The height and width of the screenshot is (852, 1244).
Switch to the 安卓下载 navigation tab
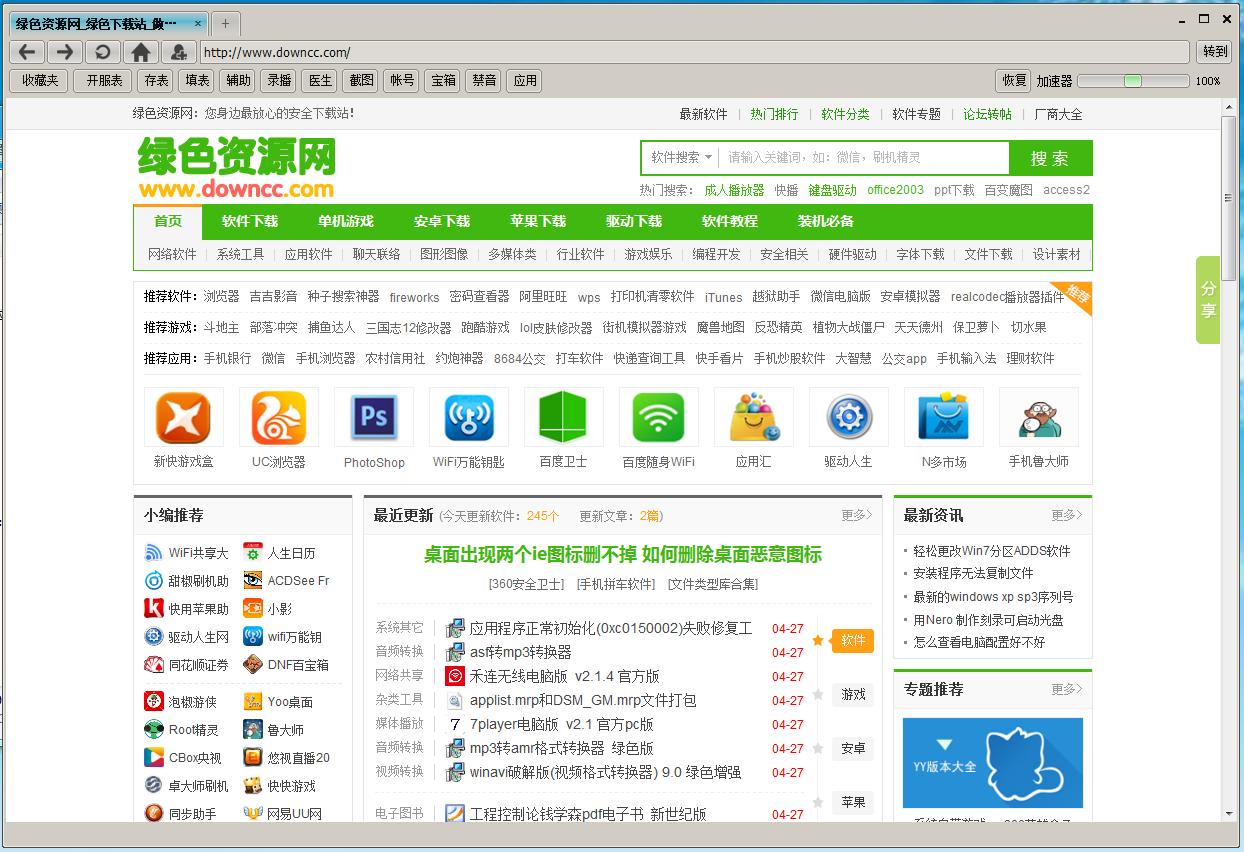tap(441, 221)
